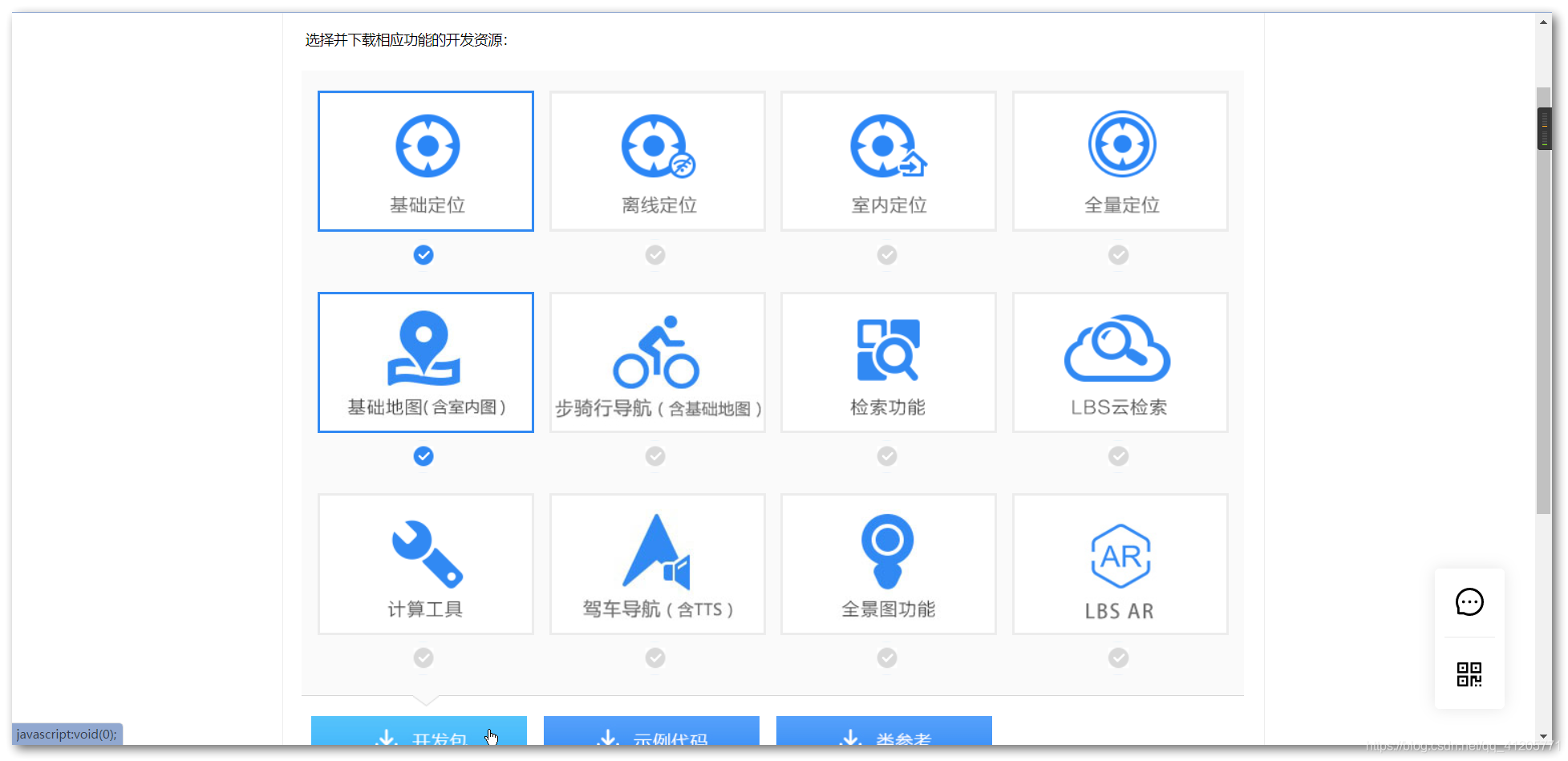The width and height of the screenshot is (1568, 761).
Task: Click the LBS AR hexagon icon
Action: 1120,557
